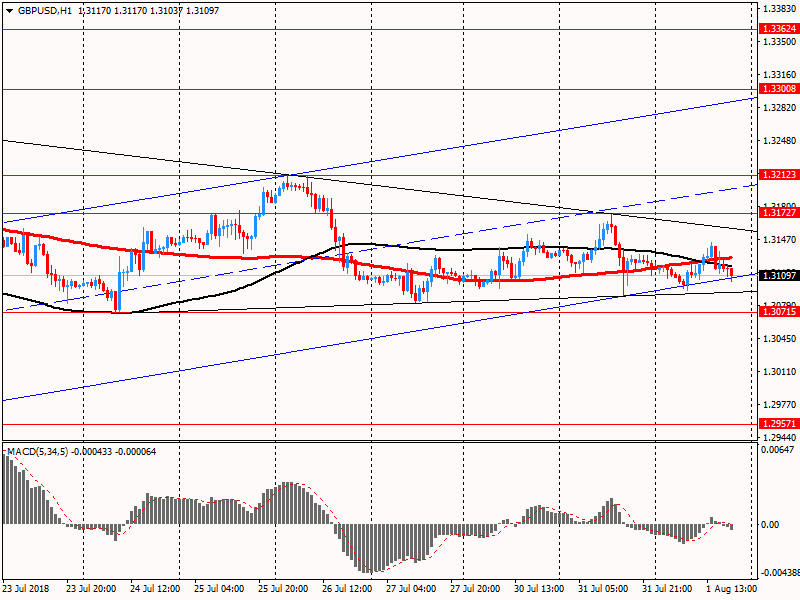Click the 1.29440 price scale value
Image resolution: width=800 pixels, height=600 pixels.
click(x=780, y=438)
